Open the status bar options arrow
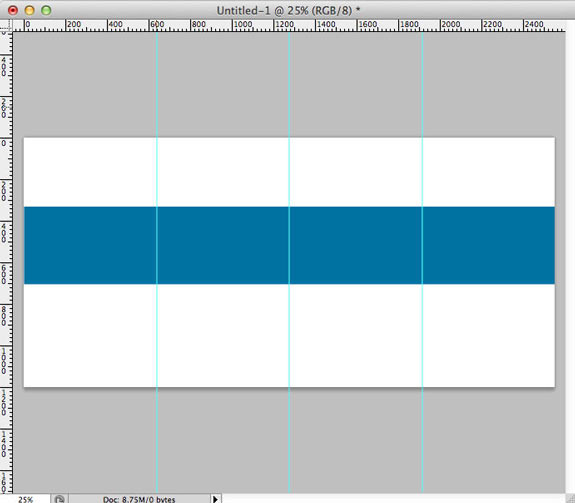Screen dimensions: 575x503 pos(215,499)
